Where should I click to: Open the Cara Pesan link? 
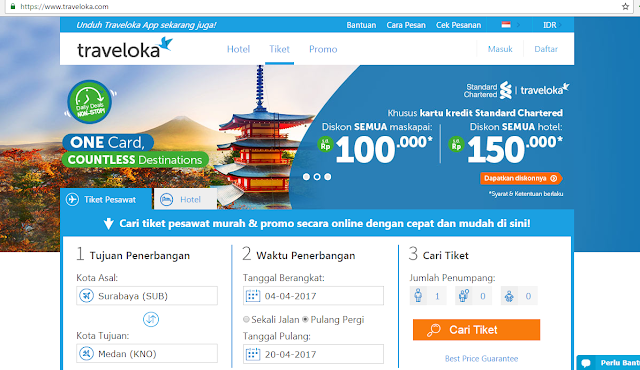pos(406,25)
